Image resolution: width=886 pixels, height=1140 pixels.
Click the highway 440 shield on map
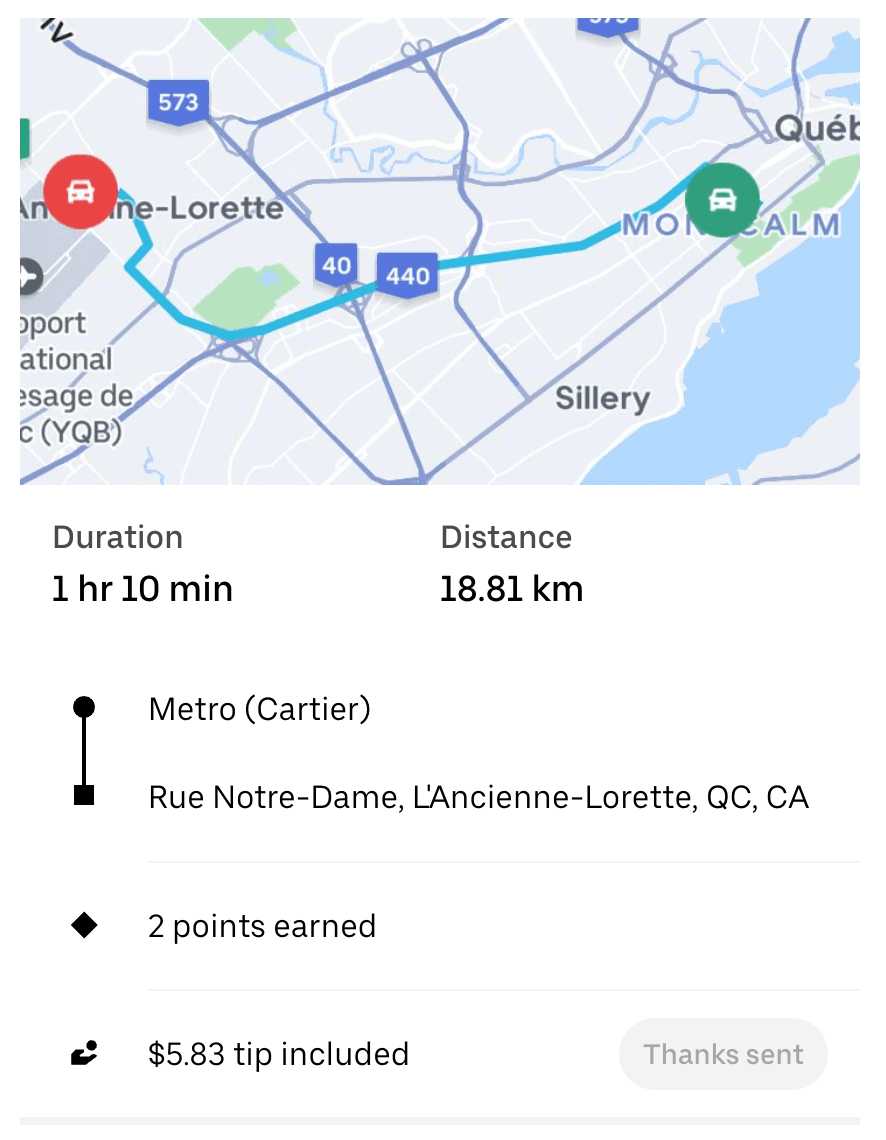[x=407, y=275]
